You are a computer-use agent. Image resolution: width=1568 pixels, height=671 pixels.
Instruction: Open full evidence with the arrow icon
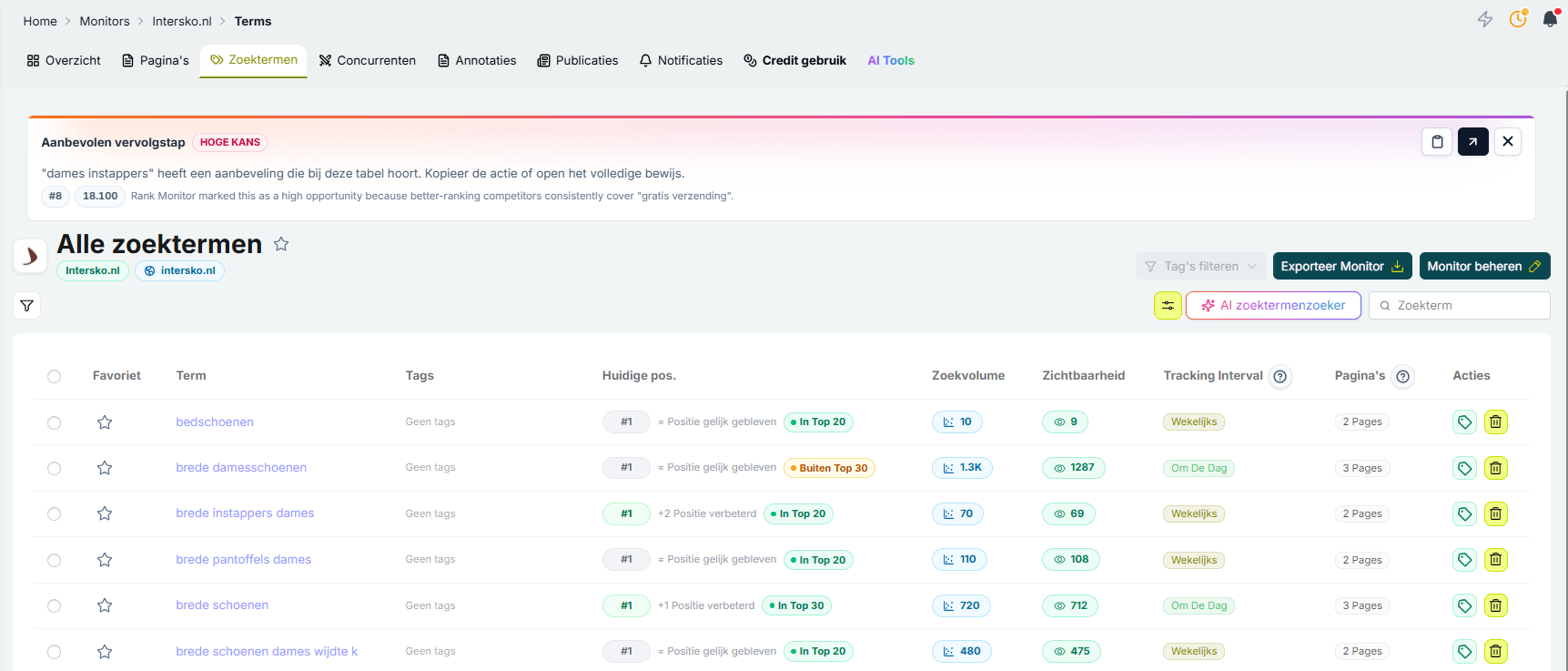(x=1473, y=141)
